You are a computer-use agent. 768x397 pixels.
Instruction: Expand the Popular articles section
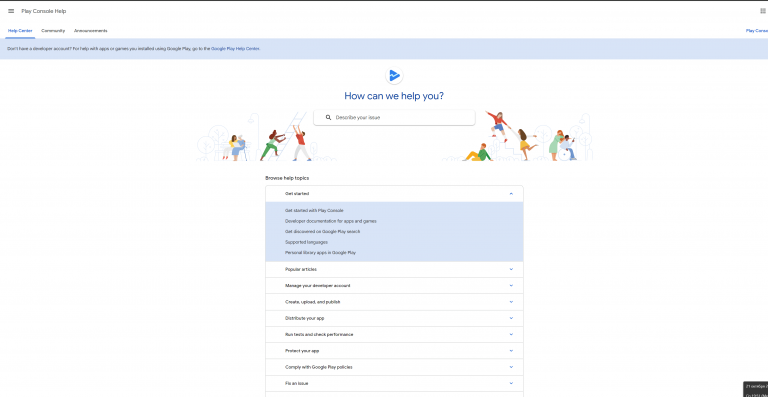[x=394, y=269]
